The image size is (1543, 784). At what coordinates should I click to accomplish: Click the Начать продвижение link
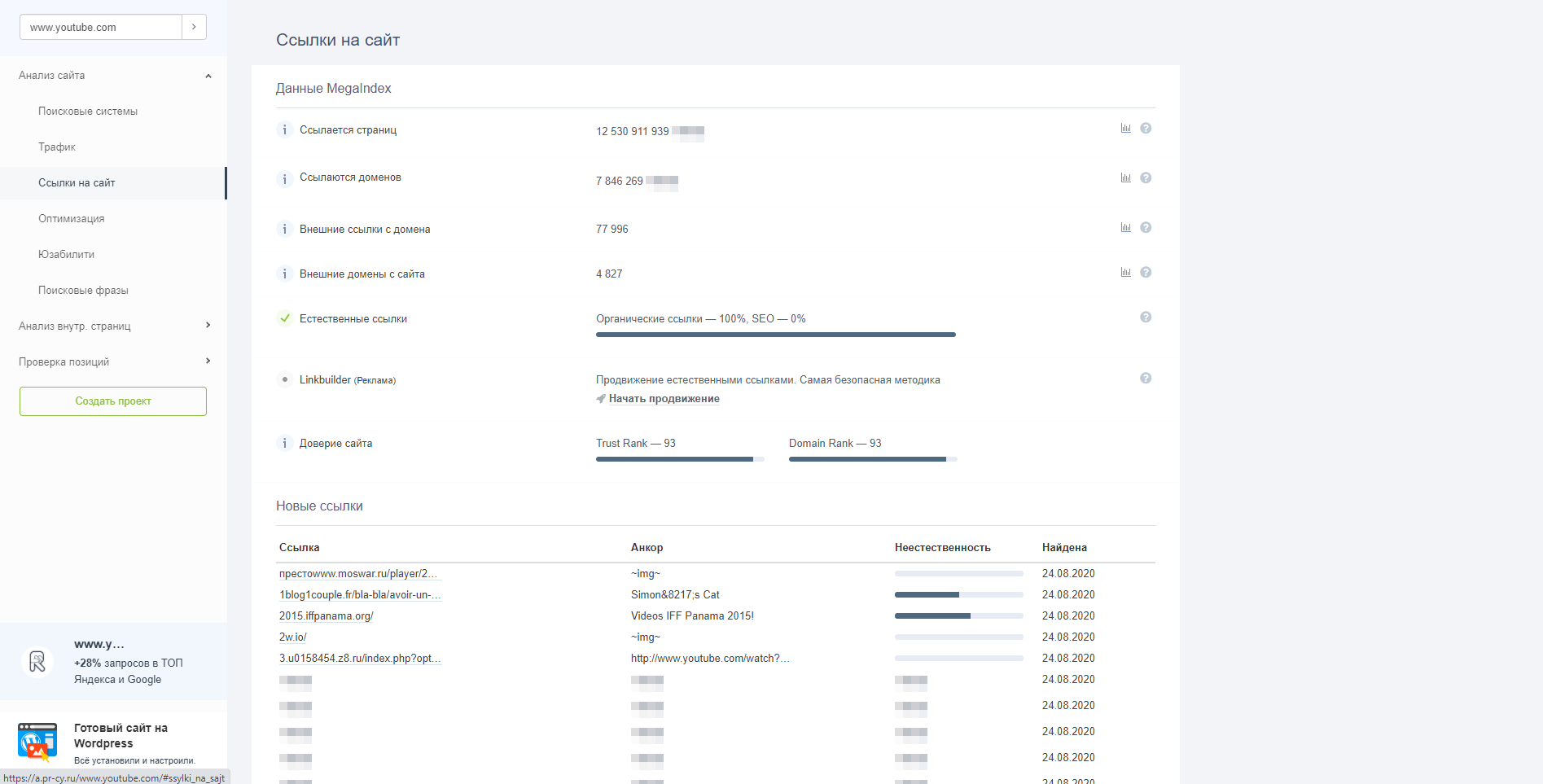(664, 399)
